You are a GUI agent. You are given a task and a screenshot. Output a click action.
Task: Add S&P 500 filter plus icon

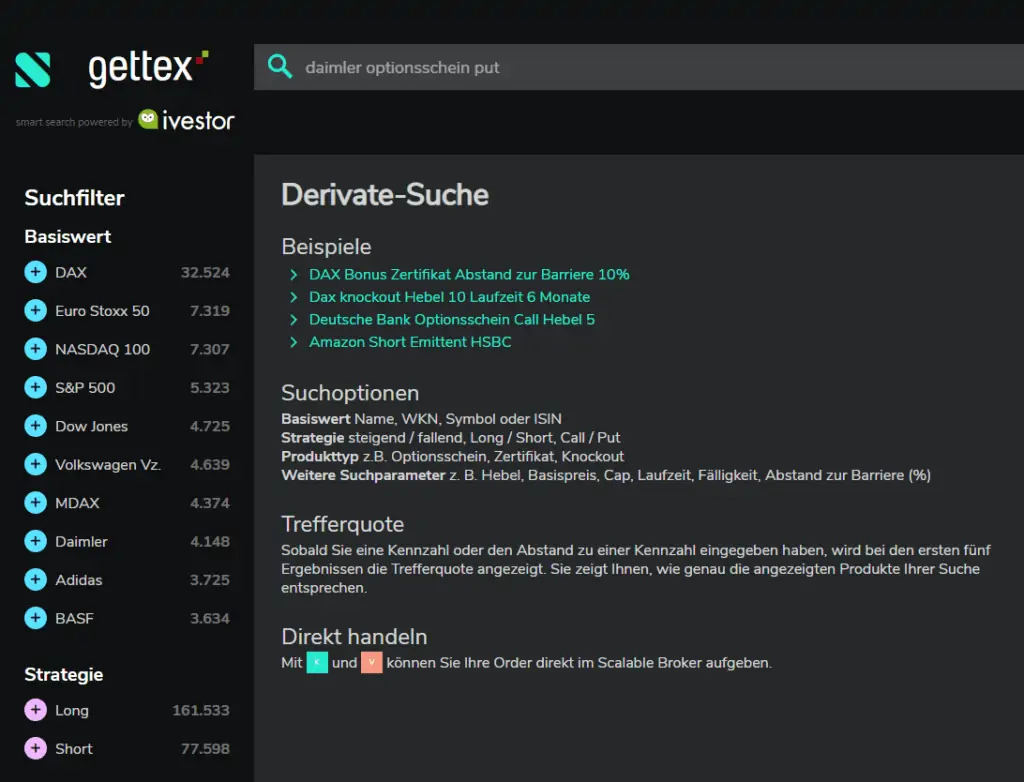pyautogui.click(x=35, y=387)
